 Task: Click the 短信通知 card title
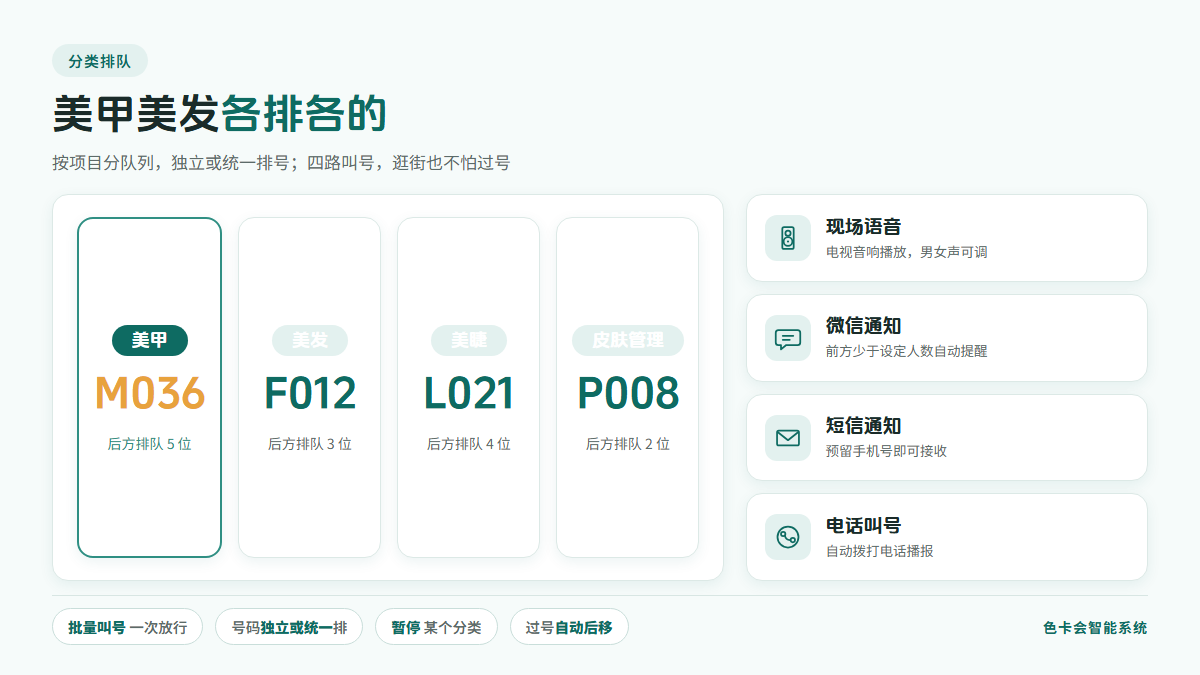coord(864,426)
